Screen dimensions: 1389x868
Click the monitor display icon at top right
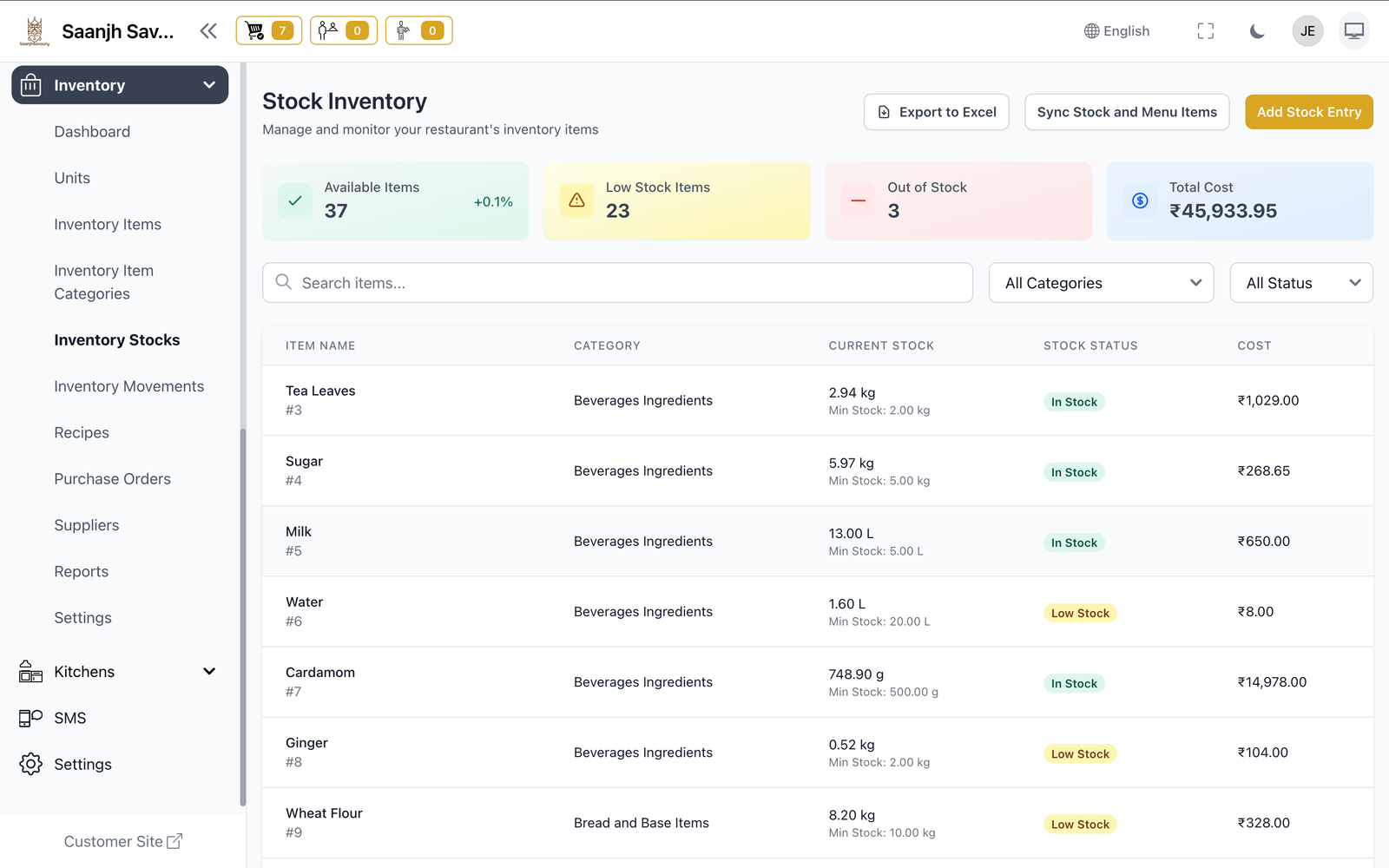[x=1353, y=31]
